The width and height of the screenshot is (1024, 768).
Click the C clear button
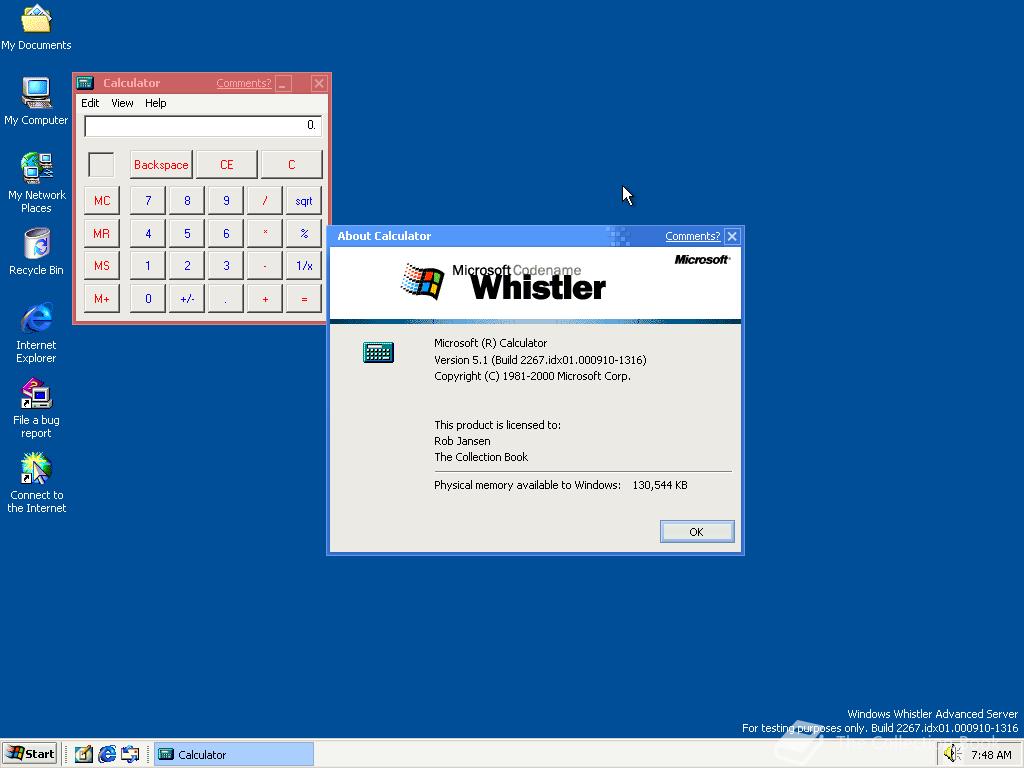(291, 165)
